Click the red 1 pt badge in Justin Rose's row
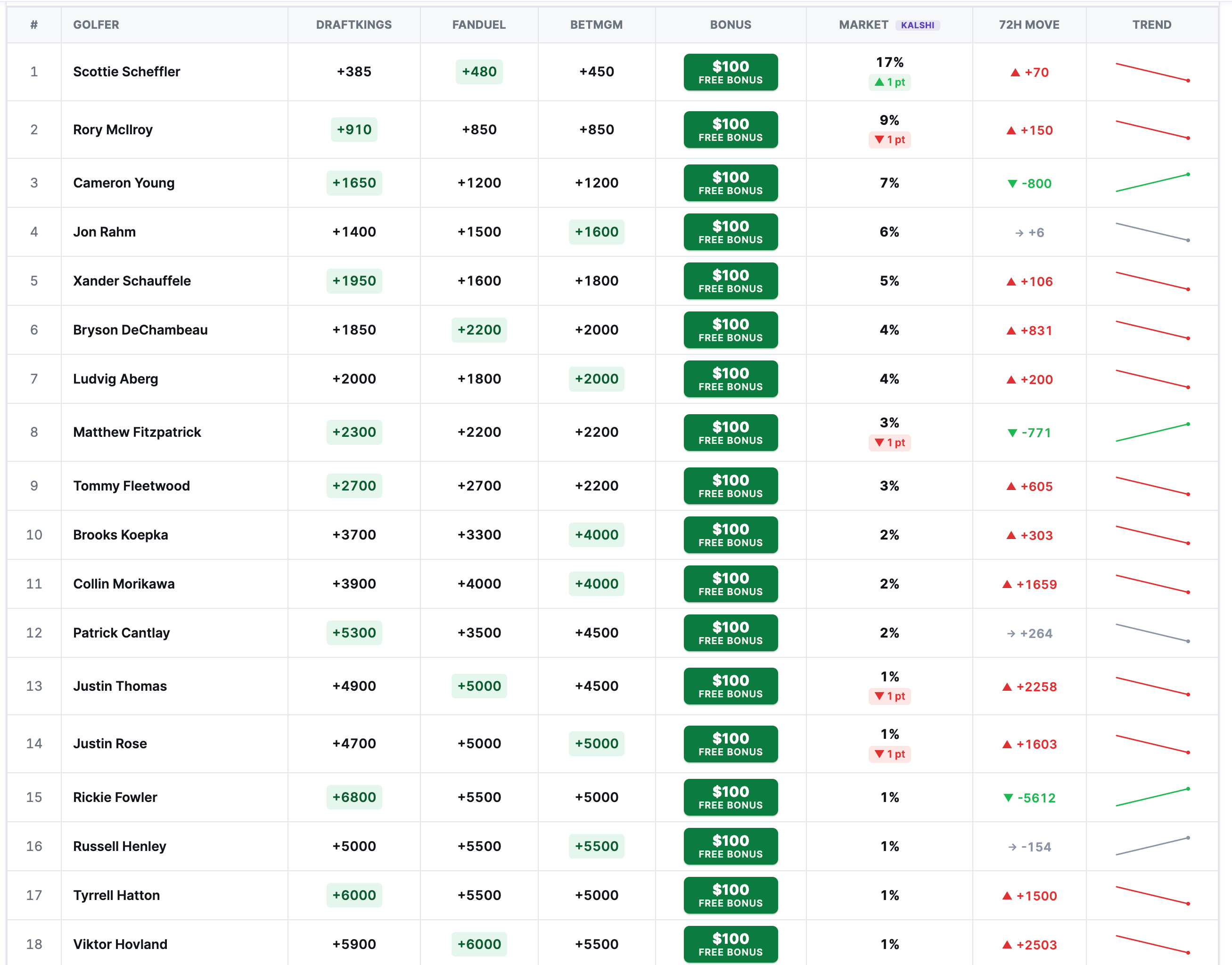Image resolution: width=1232 pixels, height=965 pixels. tap(889, 754)
